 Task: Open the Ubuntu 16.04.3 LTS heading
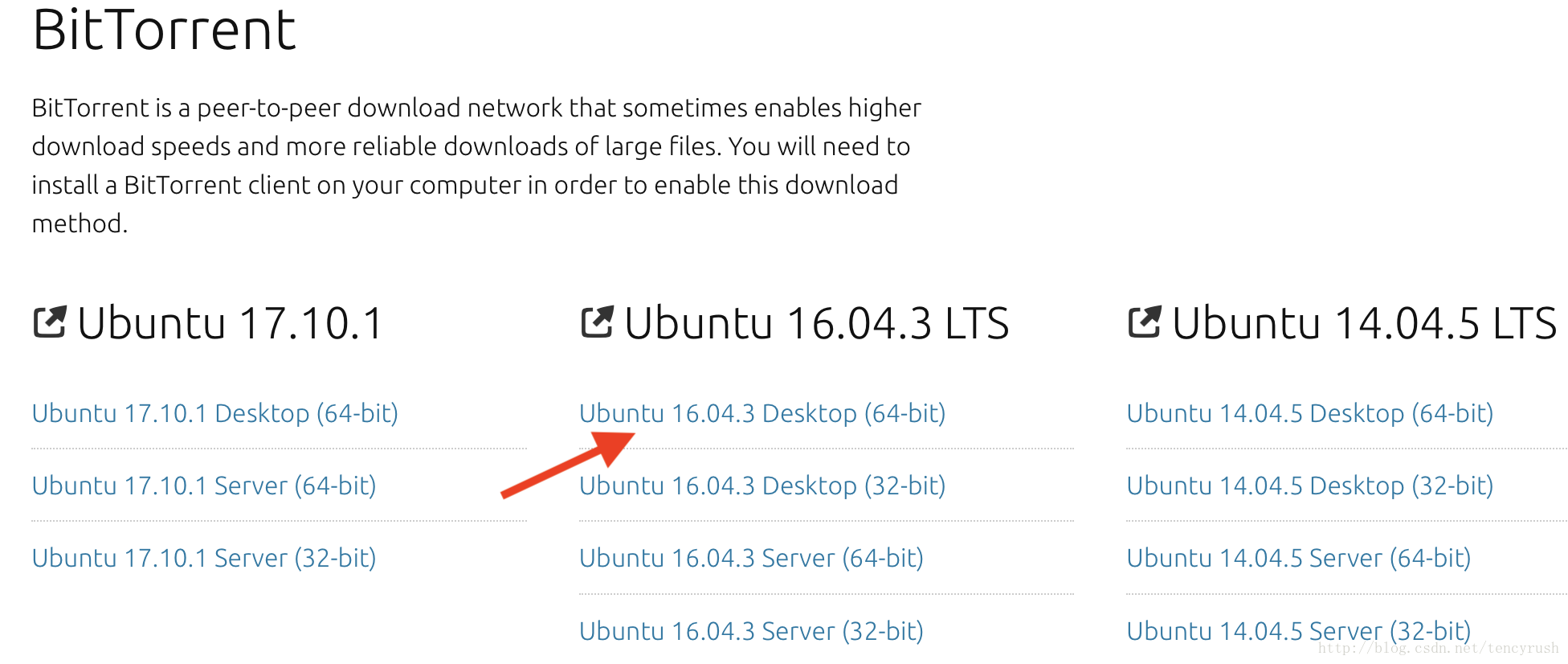pyautogui.click(x=816, y=324)
